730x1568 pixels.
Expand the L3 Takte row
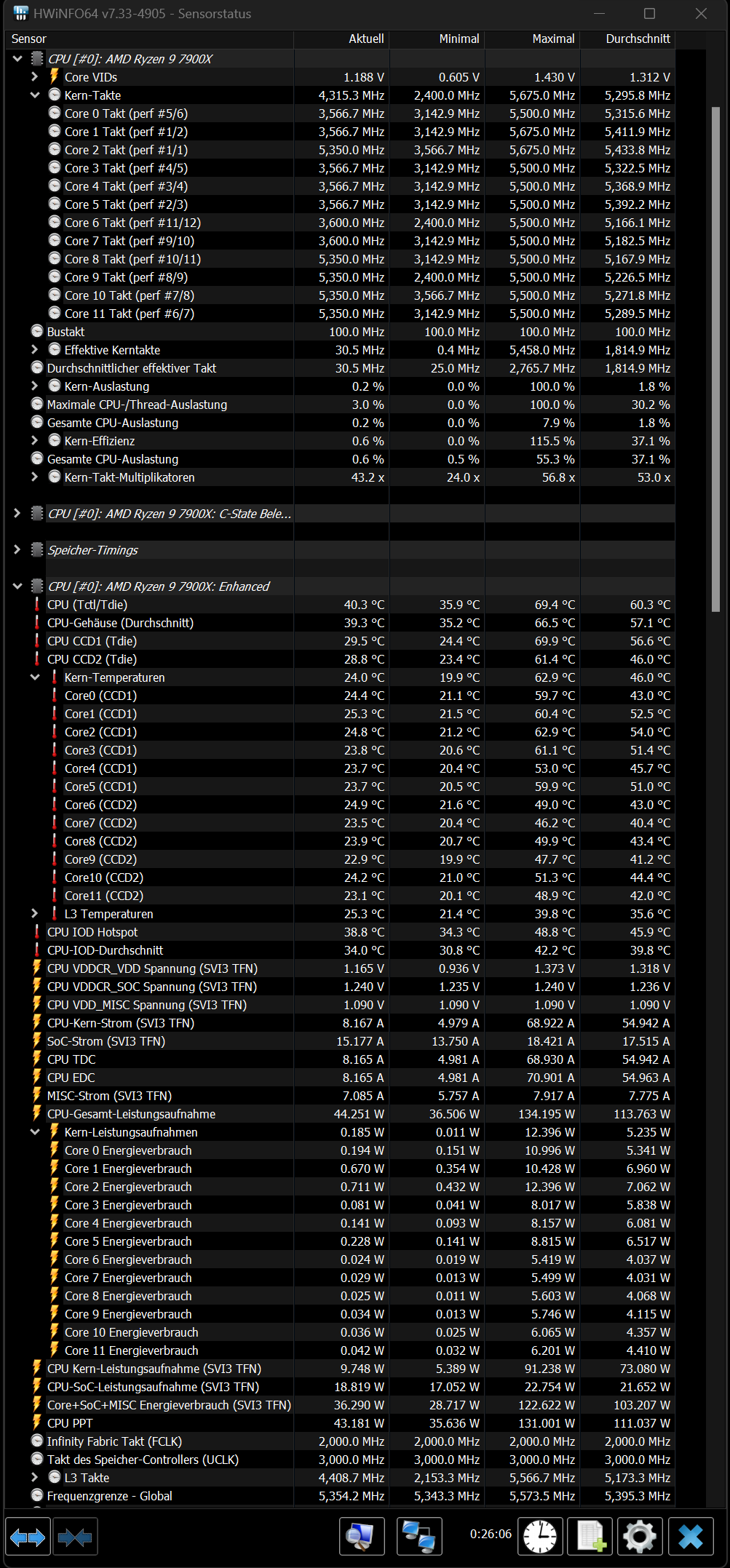pos(35,1477)
